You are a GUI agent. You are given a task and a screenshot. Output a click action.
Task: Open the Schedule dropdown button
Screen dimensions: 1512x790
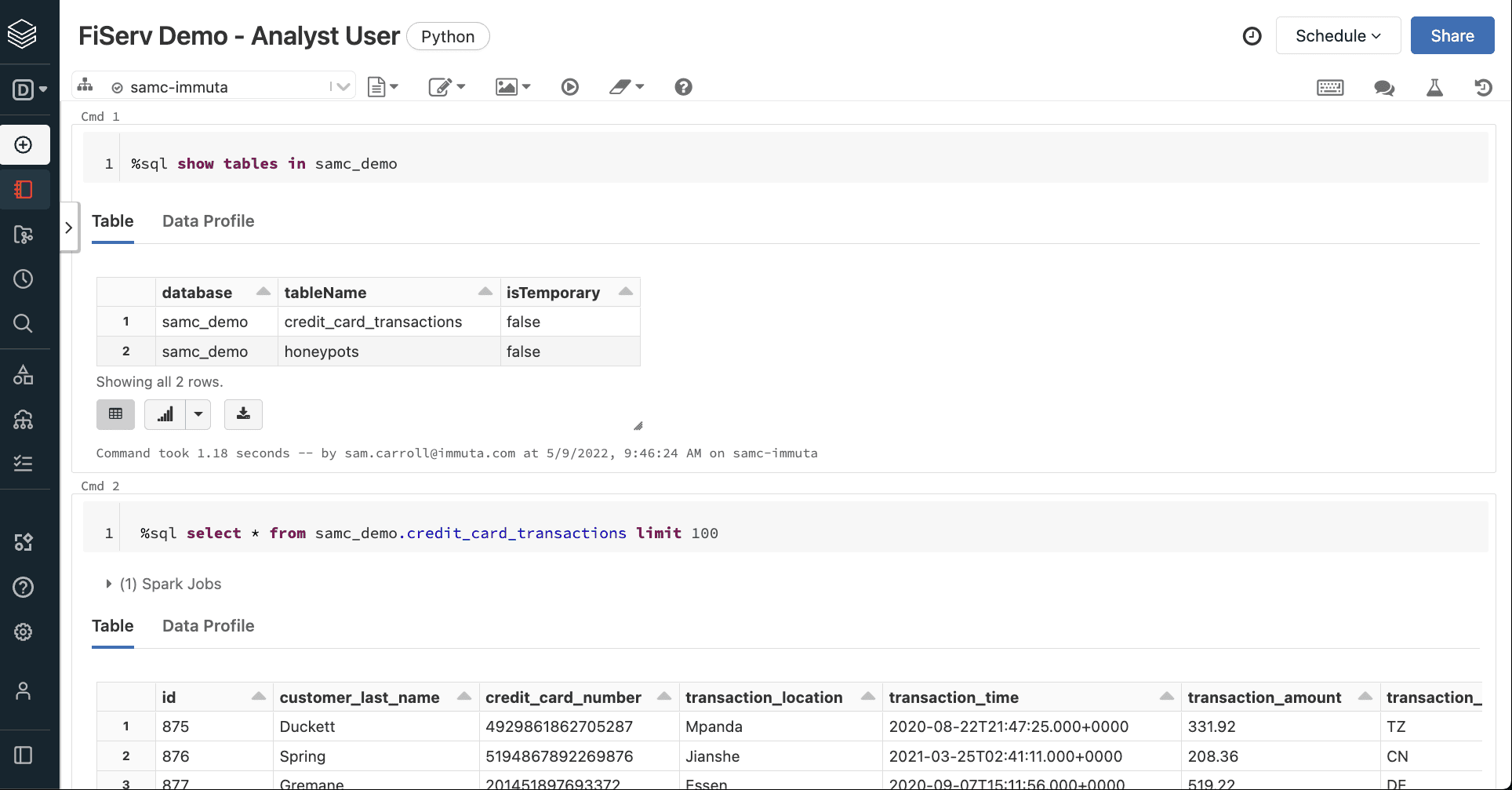pos(1338,36)
